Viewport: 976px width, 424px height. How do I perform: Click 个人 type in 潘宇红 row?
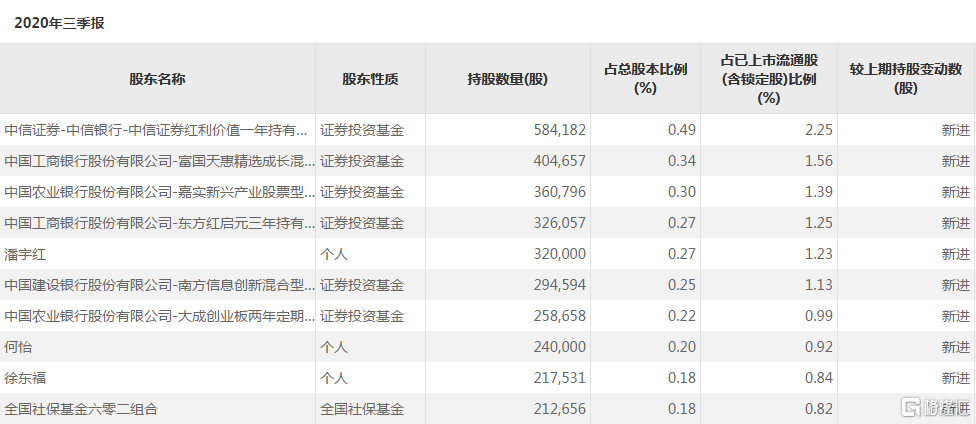pos(334,254)
